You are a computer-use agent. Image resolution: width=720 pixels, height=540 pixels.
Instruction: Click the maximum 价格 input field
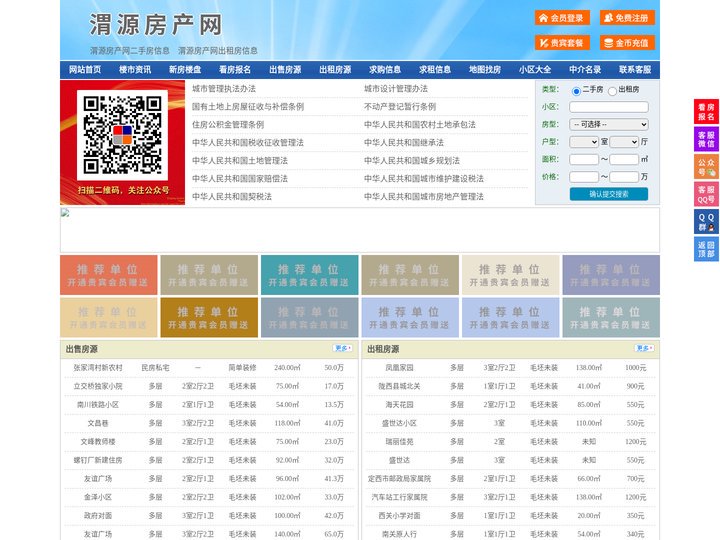point(624,177)
